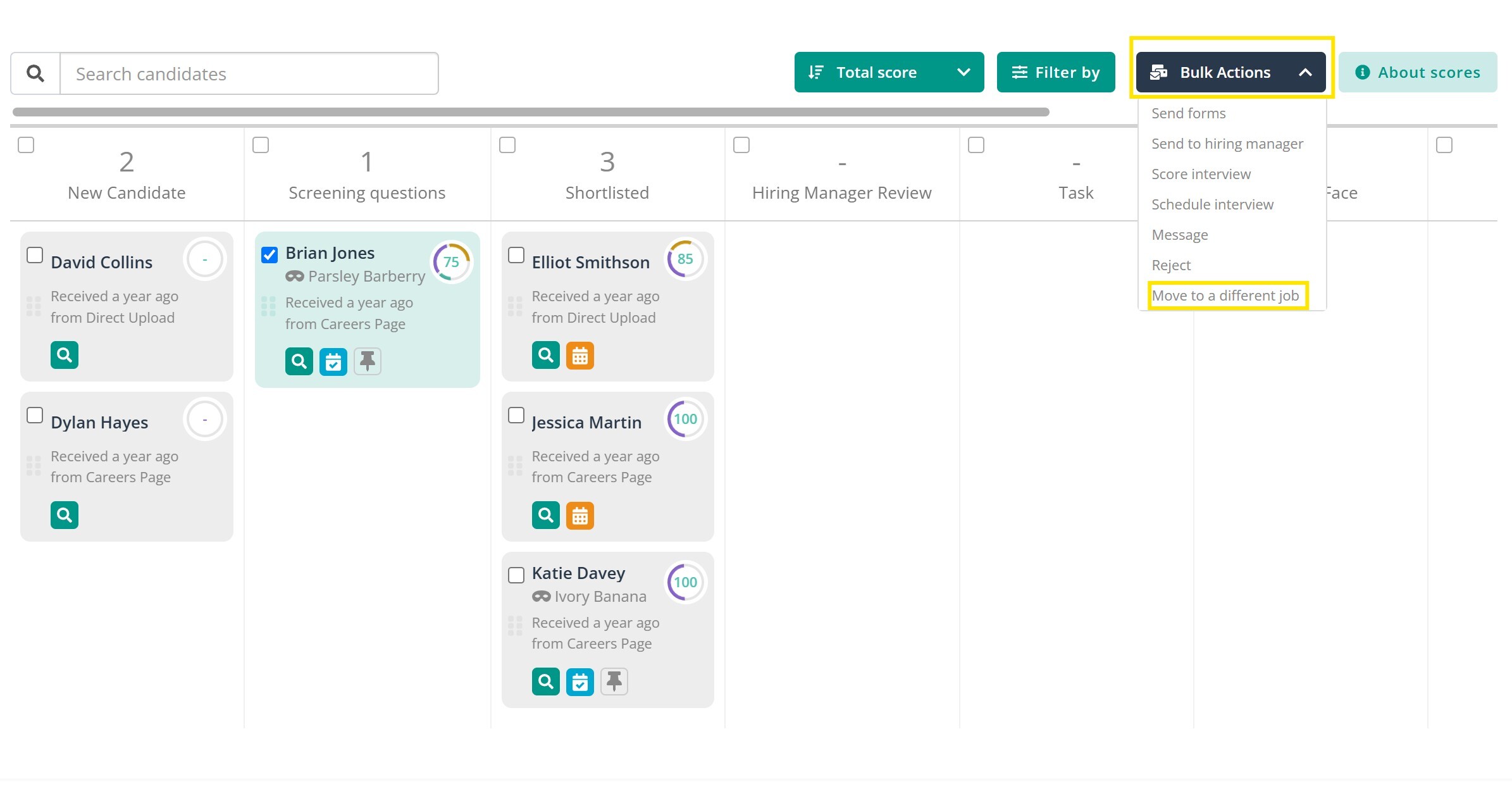Click the search magnifier icon beside Search candidates
This screenshot has width=1512, height=791.
(x=35, y=73)
